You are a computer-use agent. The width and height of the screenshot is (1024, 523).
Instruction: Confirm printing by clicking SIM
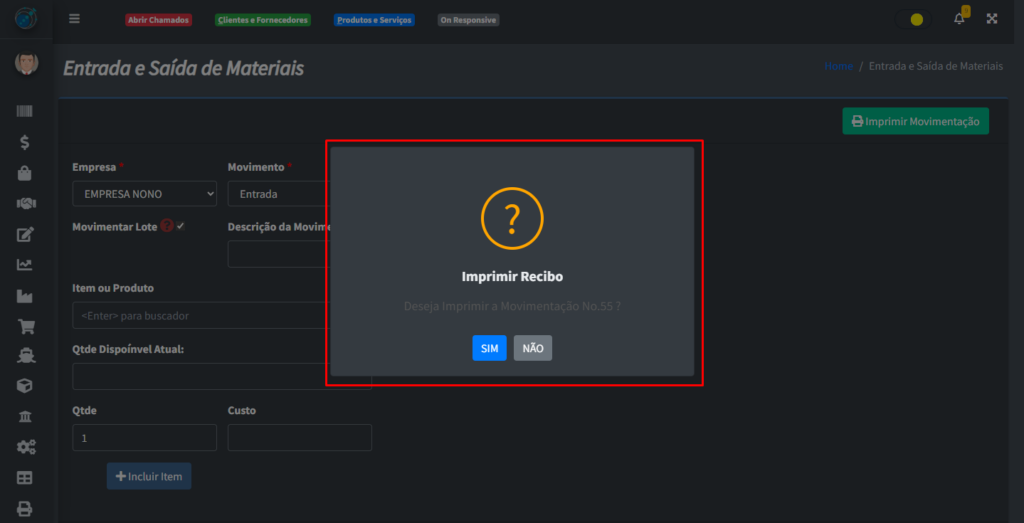(489, 348)
